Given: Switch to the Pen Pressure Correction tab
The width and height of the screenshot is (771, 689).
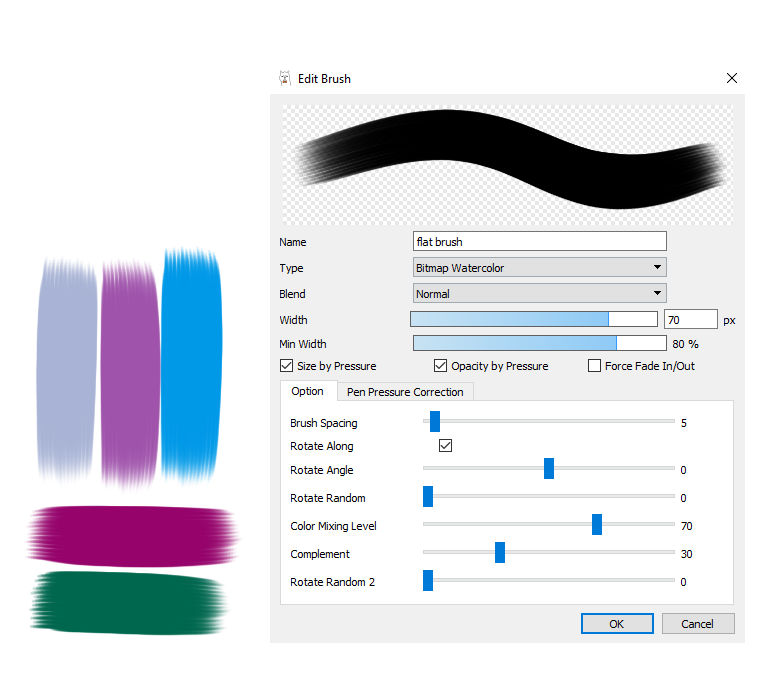Looking at the screenshot, I should (x=405, y=392).
